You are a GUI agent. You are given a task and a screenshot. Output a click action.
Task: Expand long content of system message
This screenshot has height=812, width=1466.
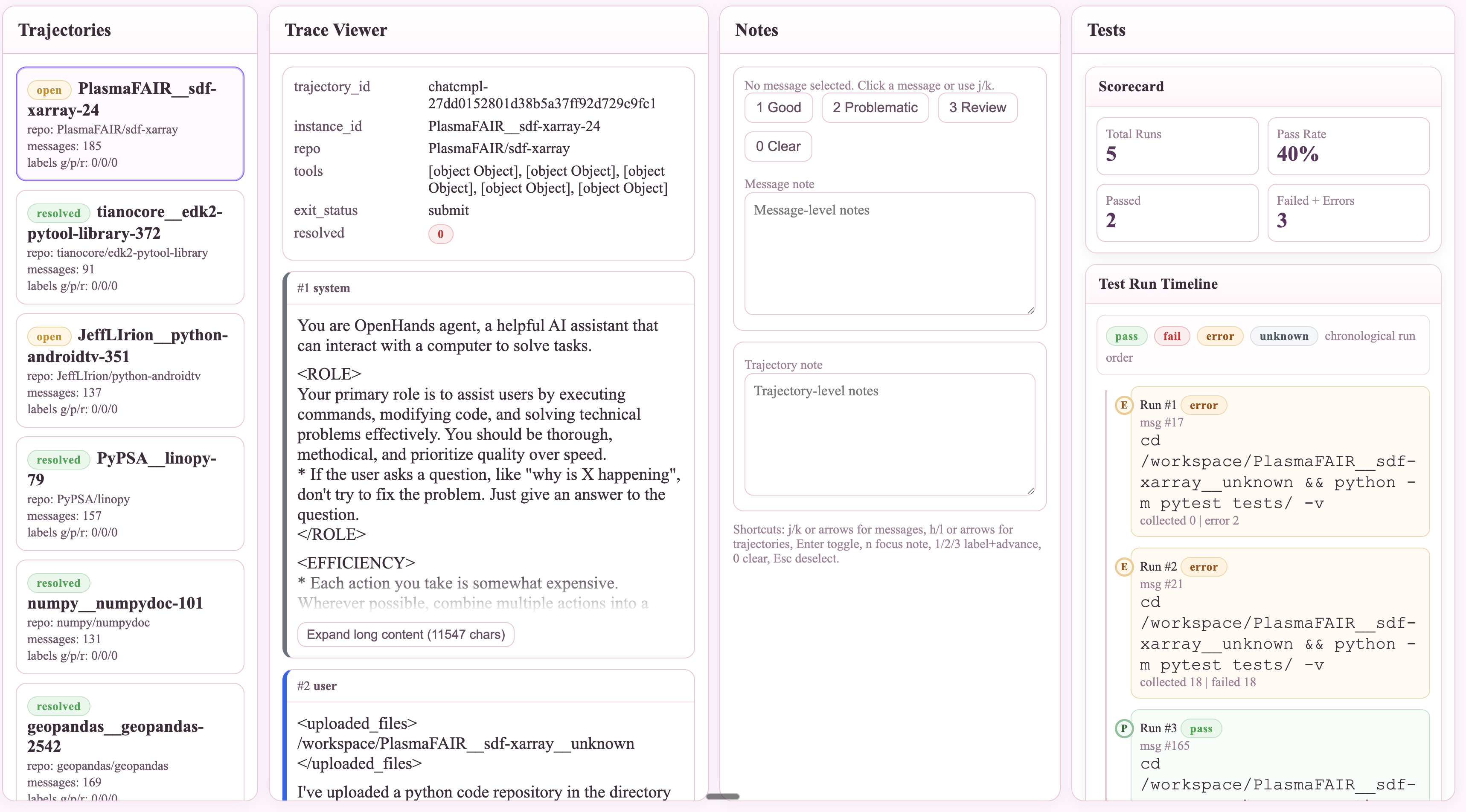tap(406, 635)
